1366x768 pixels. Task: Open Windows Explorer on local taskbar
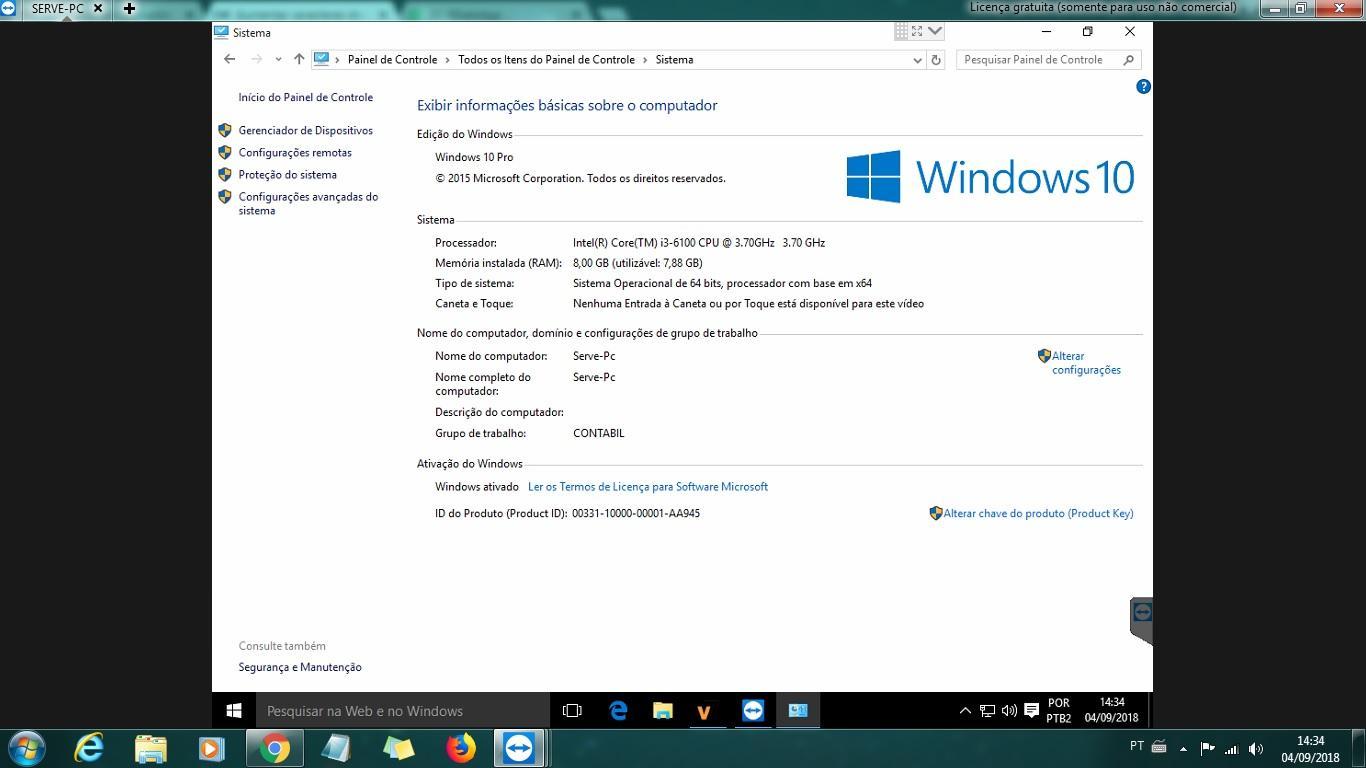point(151,748)
